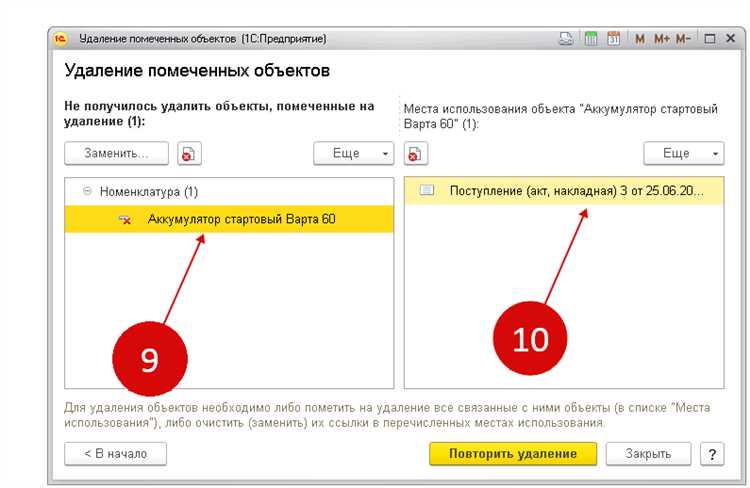Click the M+ memory add button
This screenshot has height=488, width=750.
662,39
